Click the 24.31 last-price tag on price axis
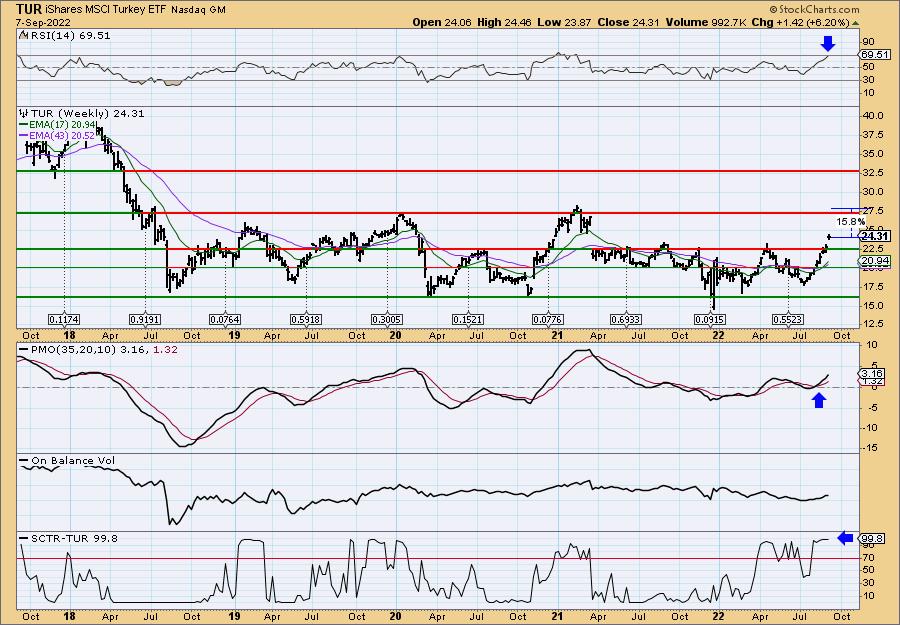The image size is (900, 625). point(875,236)
